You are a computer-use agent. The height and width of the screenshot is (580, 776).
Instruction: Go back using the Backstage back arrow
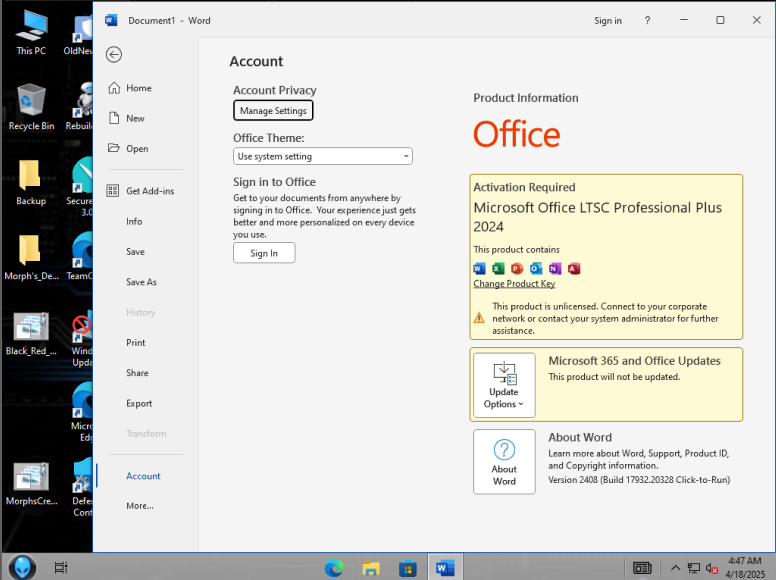[x=114, y=54]
